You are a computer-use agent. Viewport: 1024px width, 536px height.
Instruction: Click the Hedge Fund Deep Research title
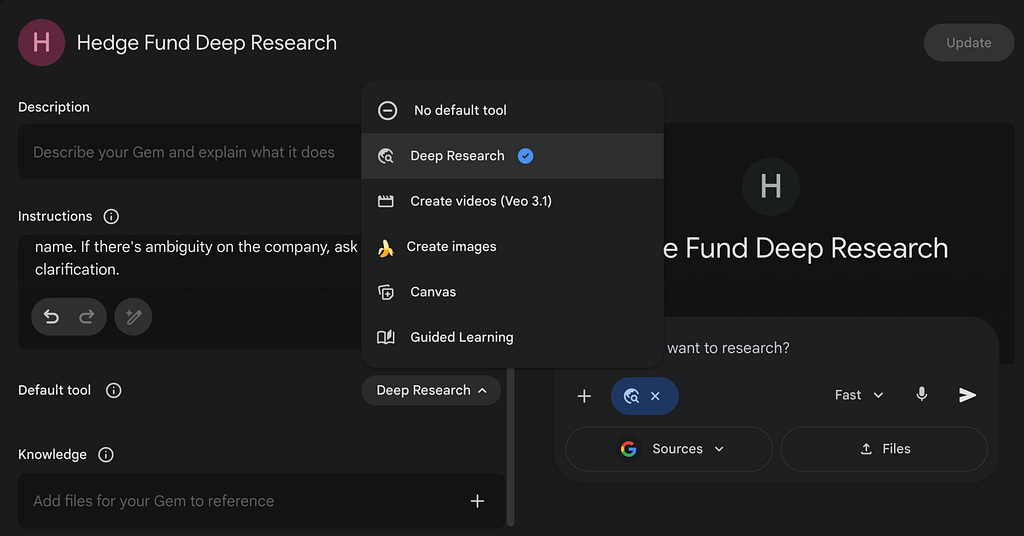207,43
